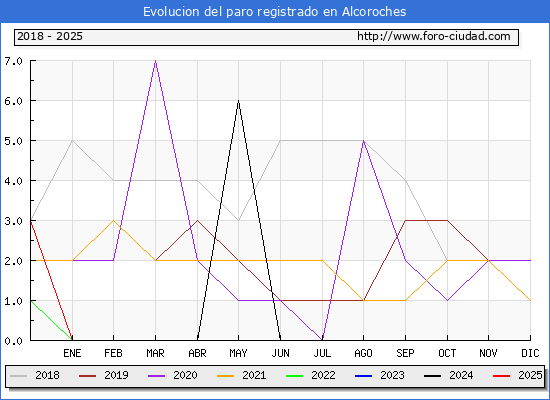550x400 pixels.
Task: Select the dark red 2019 legend line swatch
Action: (87, 376)
